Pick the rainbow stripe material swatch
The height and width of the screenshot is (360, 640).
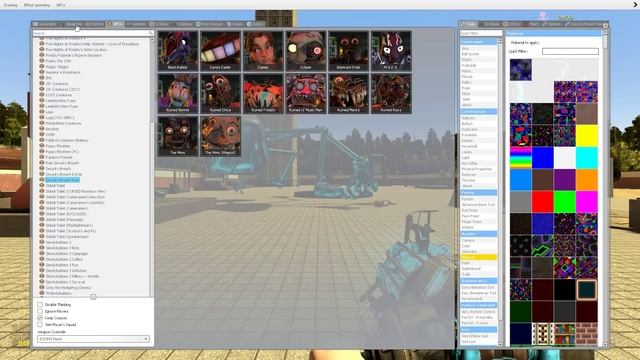click(x=520, y=158)
